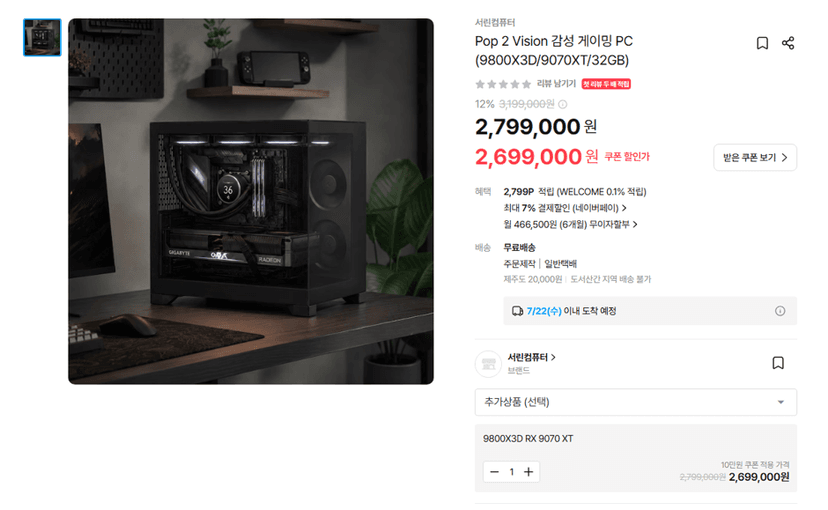
Task: Click the quantity number field
Action: pos(512,472)
